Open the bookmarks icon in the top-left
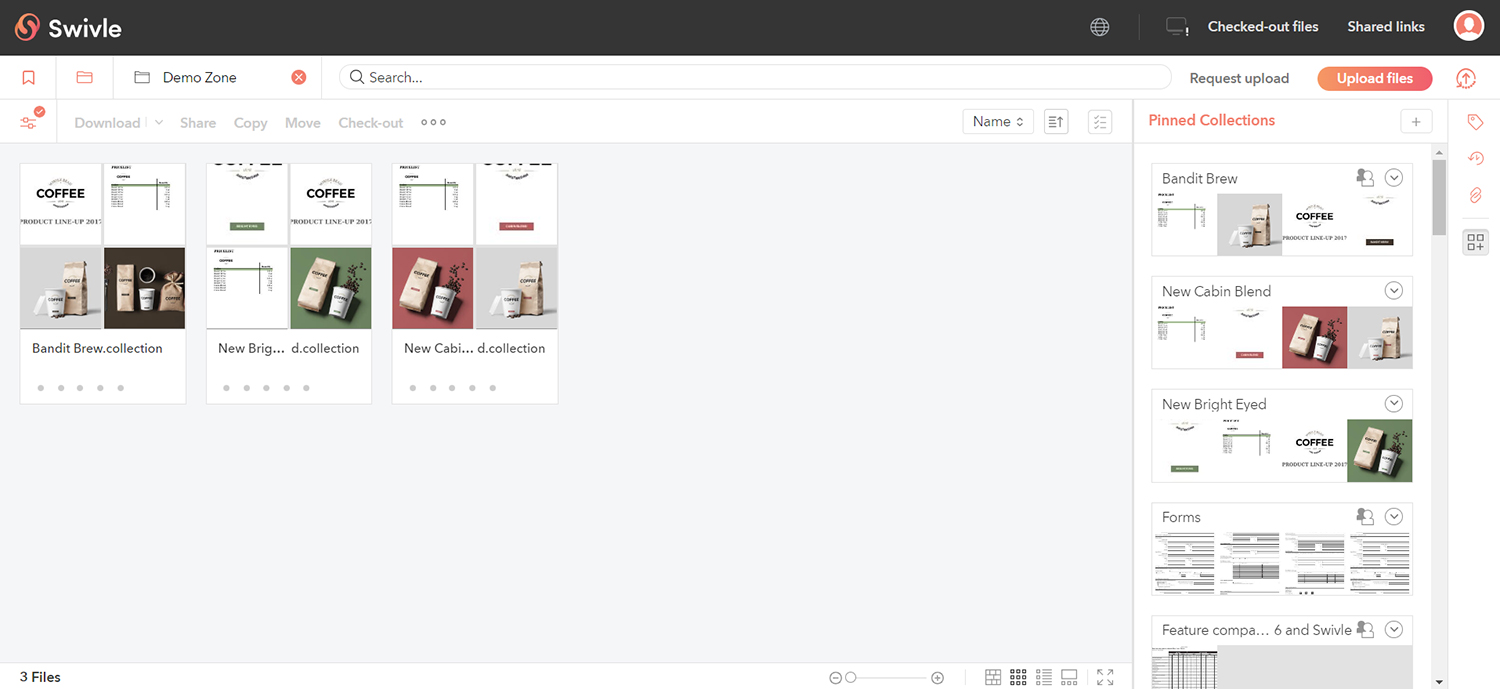The height and width of the screenshot is (689, 1500). tap(28, 78)
